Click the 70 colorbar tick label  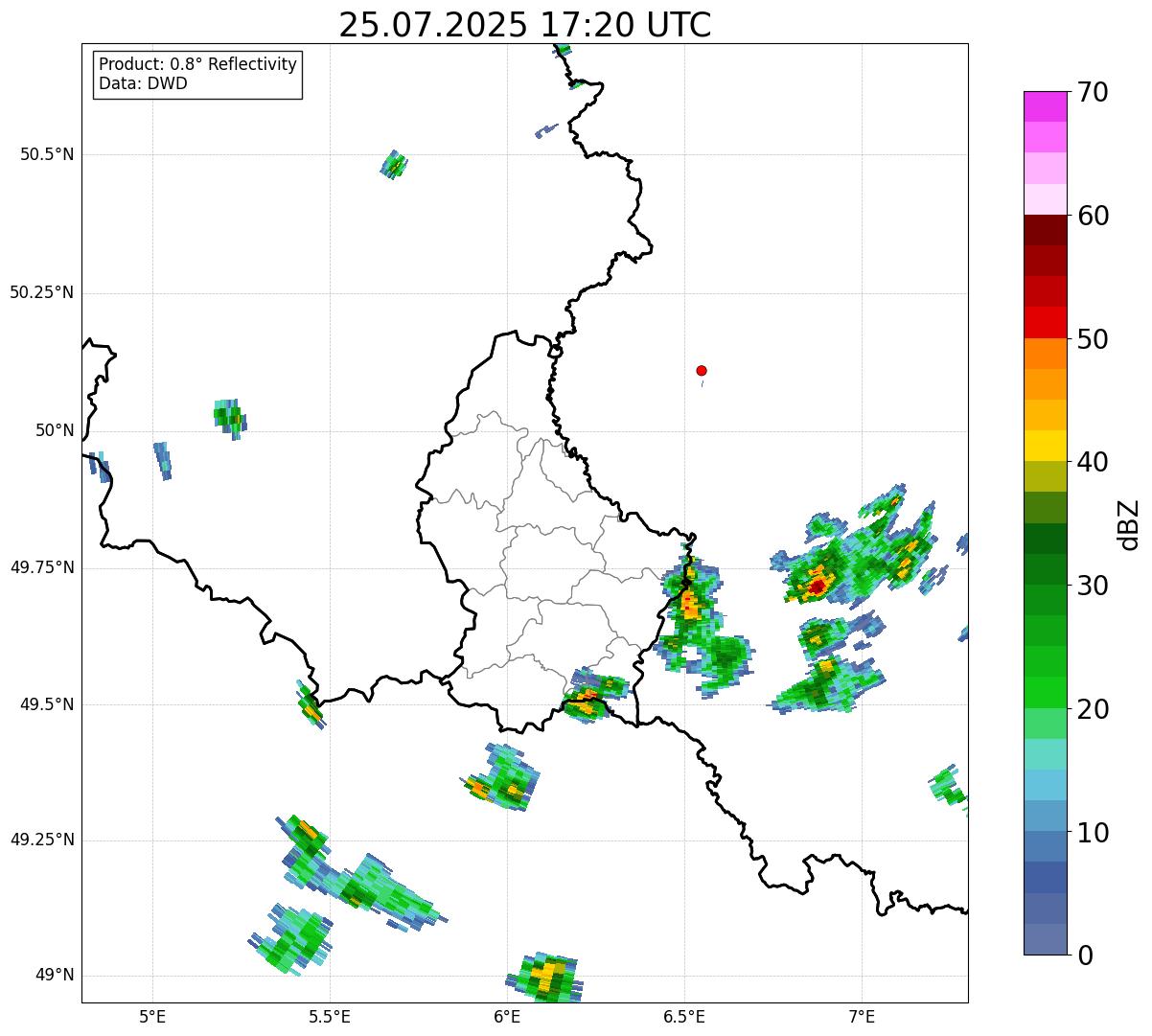[1093, 92]
